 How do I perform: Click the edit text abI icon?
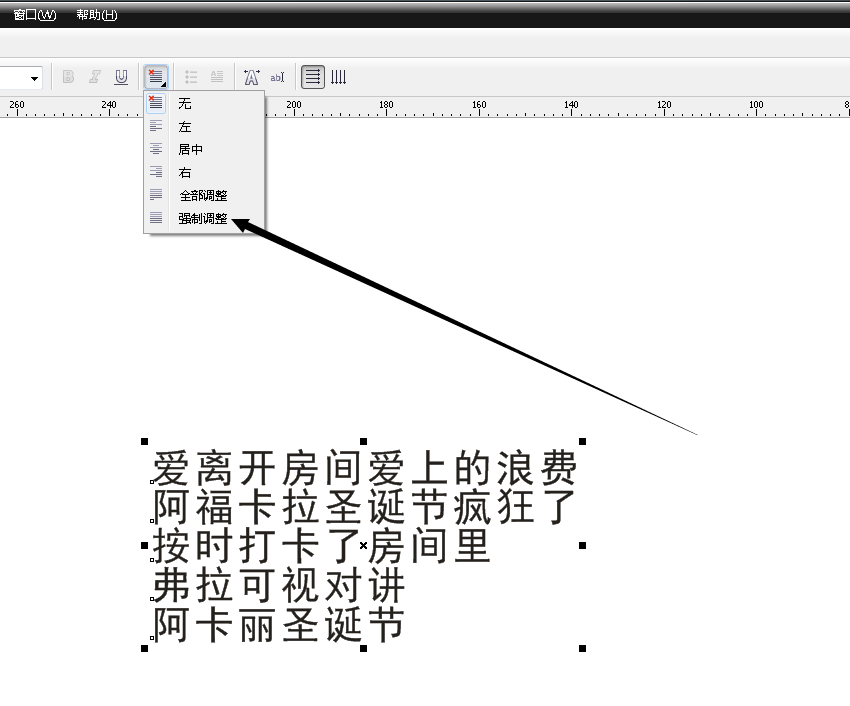pyautogui.click(x=277, y=77)
